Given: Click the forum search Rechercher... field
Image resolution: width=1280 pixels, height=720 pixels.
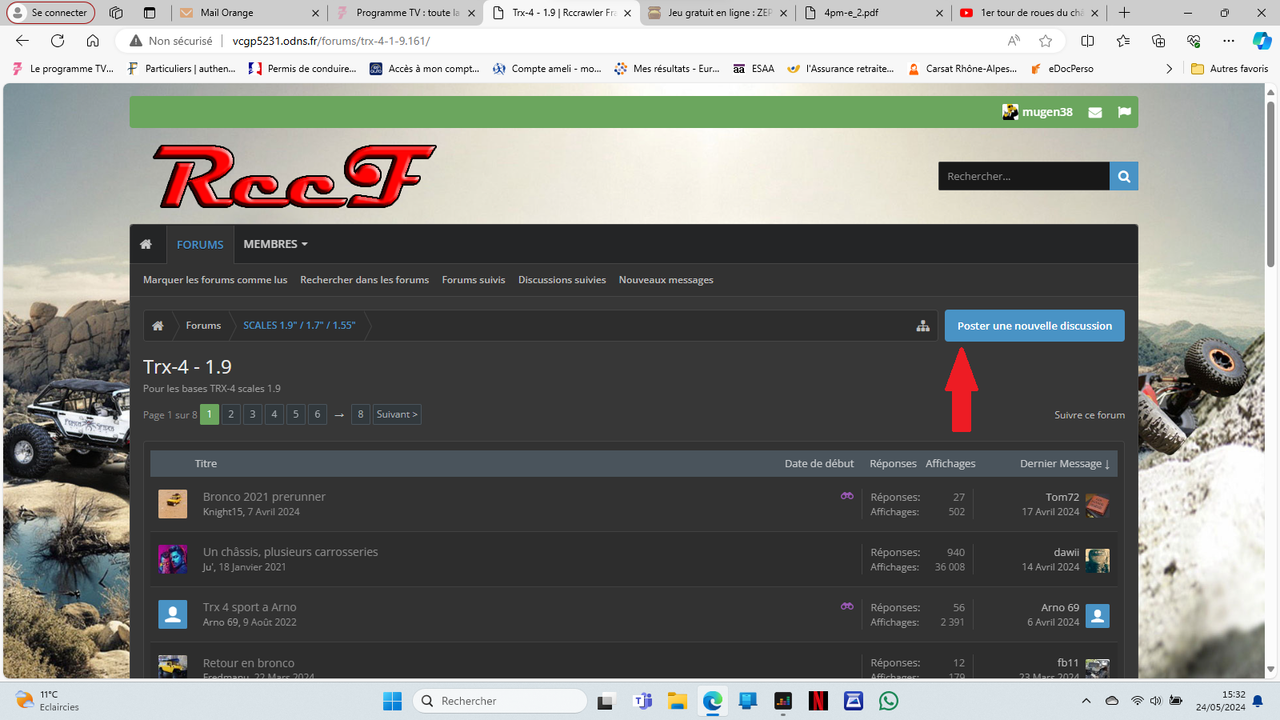Looking at the screenshot, I should [1024, 176].
